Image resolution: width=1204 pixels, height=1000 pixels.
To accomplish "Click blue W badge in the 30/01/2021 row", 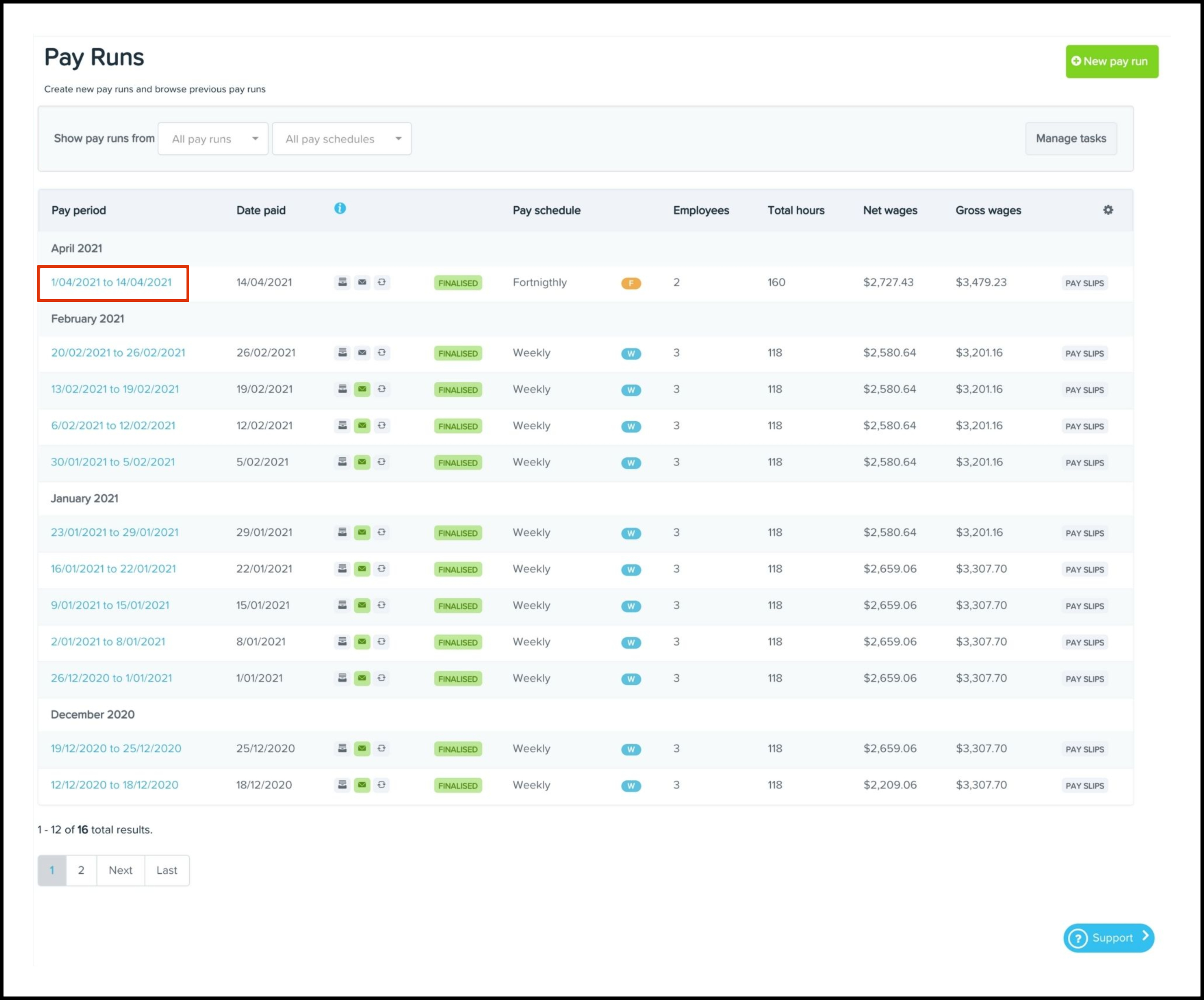I will pyautogui.click(x=631, y=463).
